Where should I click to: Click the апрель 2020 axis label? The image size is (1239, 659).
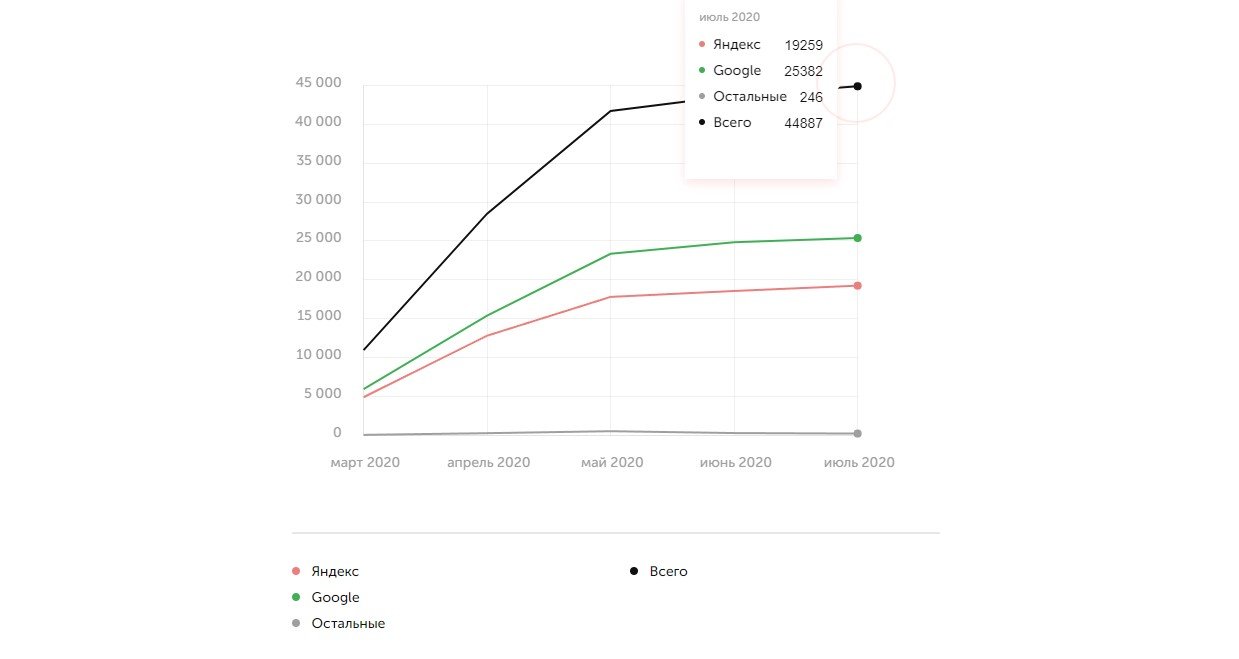[x=488, y=462]
